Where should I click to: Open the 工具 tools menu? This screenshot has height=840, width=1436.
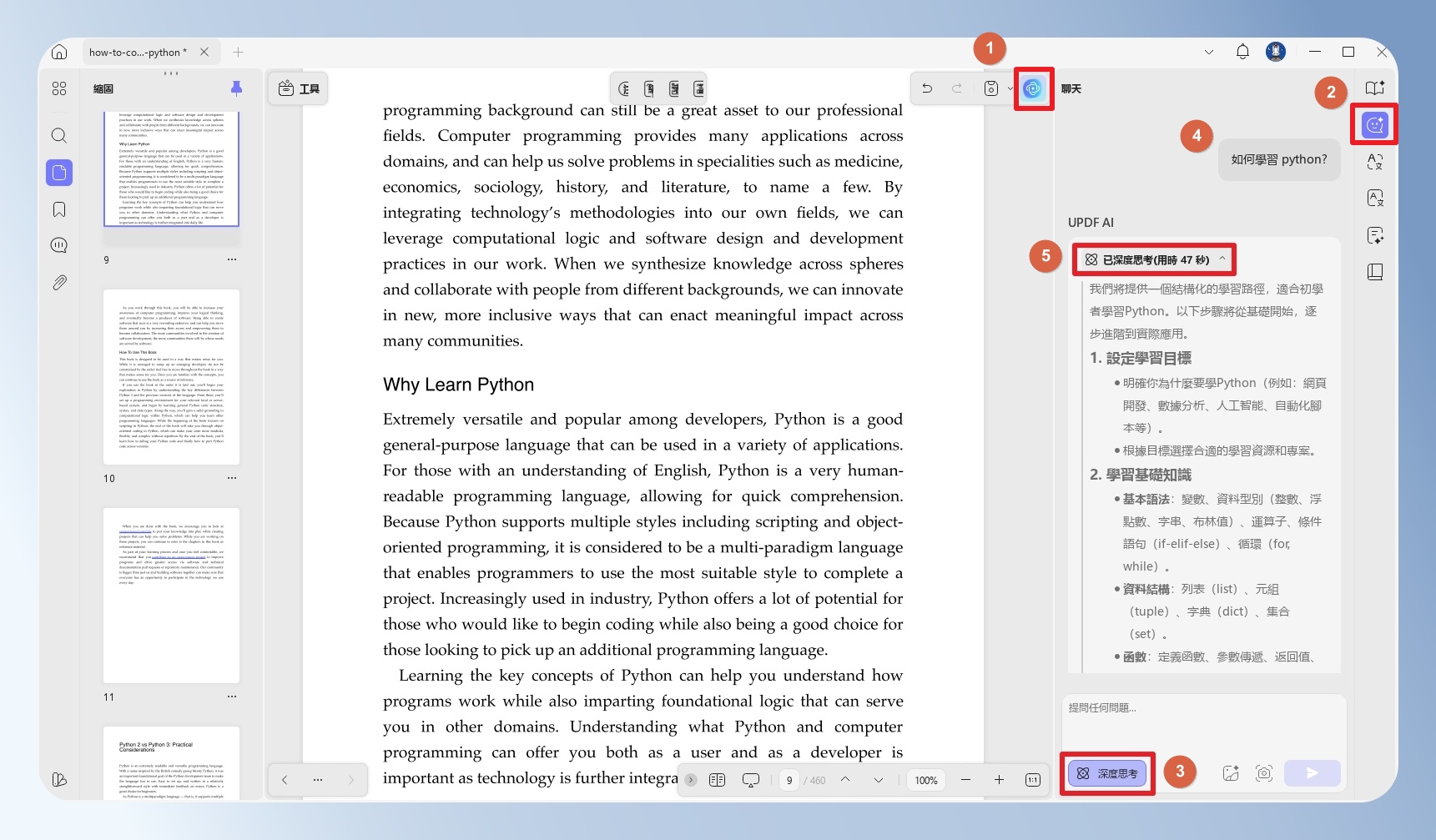pos(299,88)
